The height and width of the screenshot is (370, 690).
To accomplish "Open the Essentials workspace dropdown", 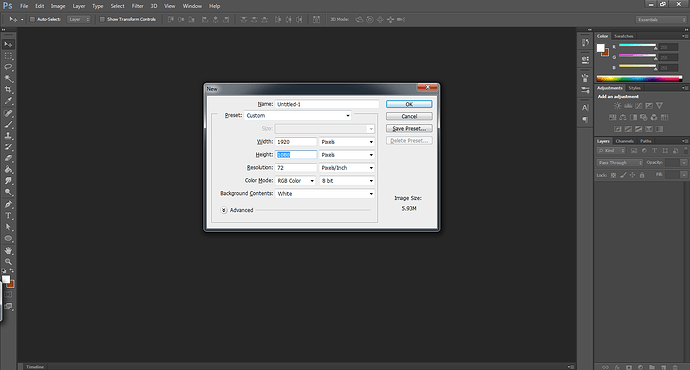I will pos(661,19).
